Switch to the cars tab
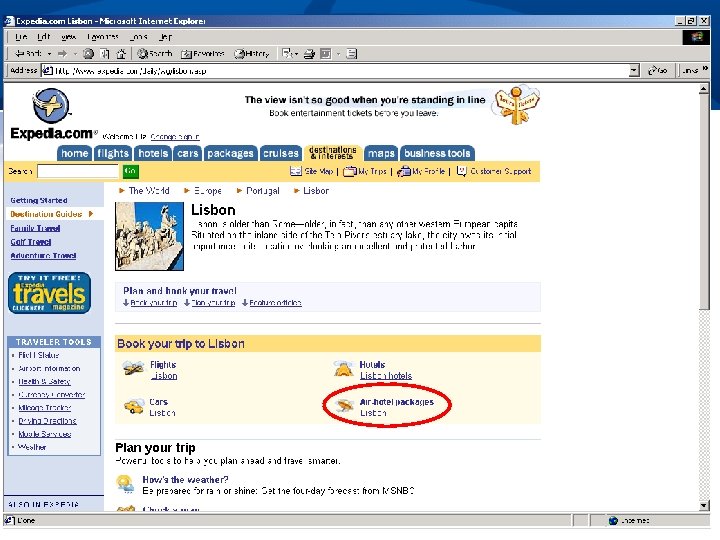 click(187, 153)
